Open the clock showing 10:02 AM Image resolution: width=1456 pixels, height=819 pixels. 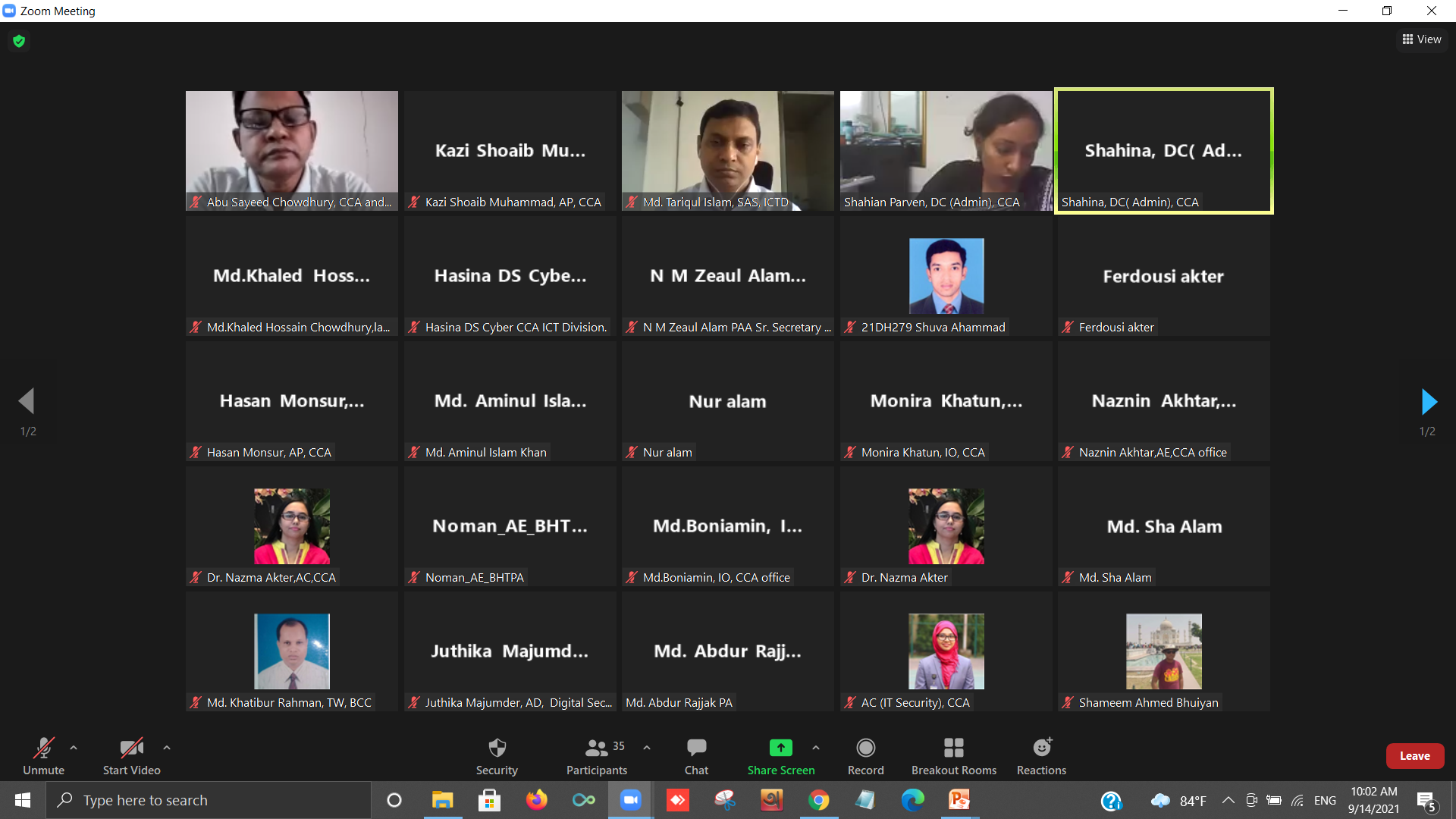coord(1373,800)
